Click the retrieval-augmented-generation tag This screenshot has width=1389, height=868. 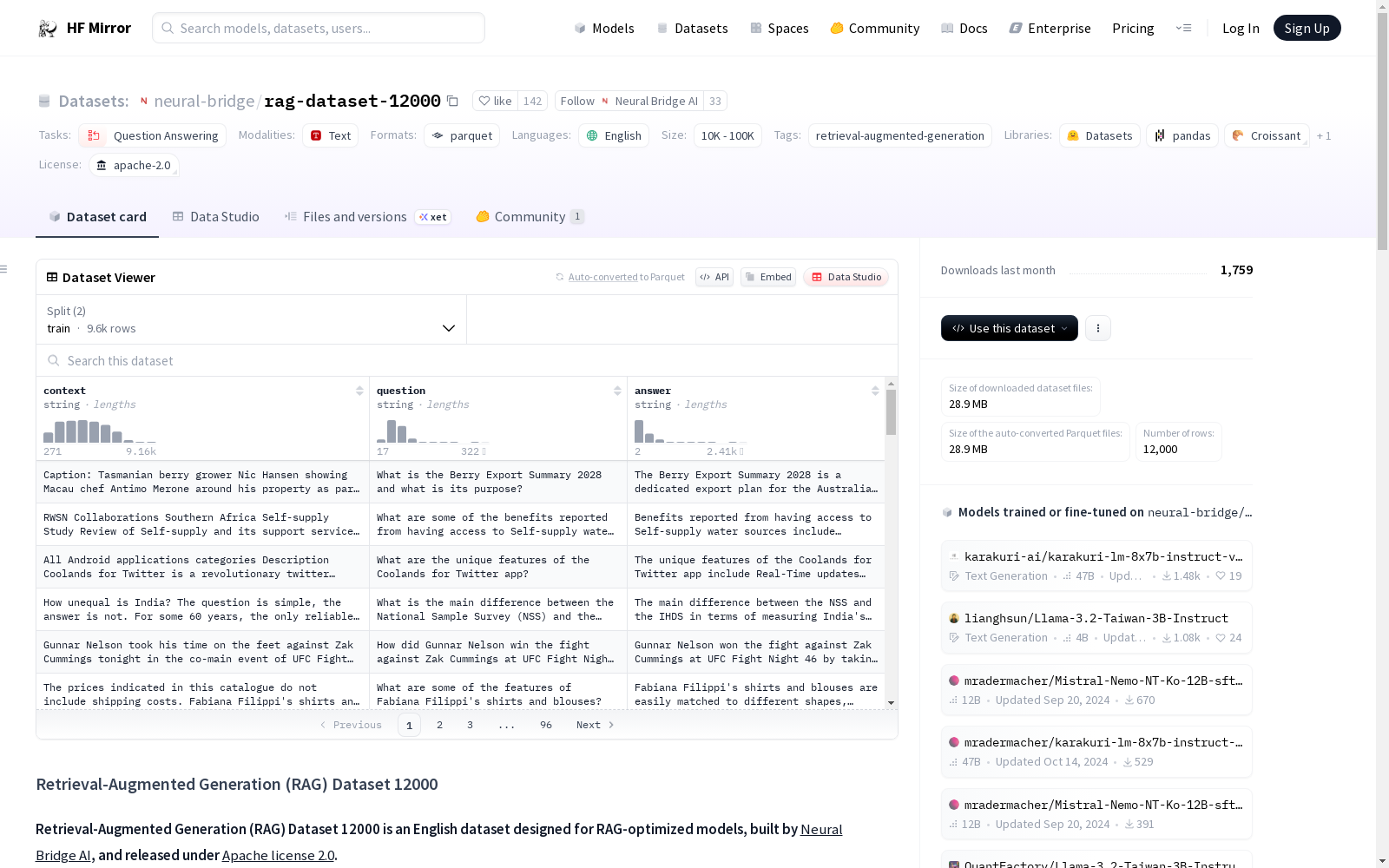[900, 135]
